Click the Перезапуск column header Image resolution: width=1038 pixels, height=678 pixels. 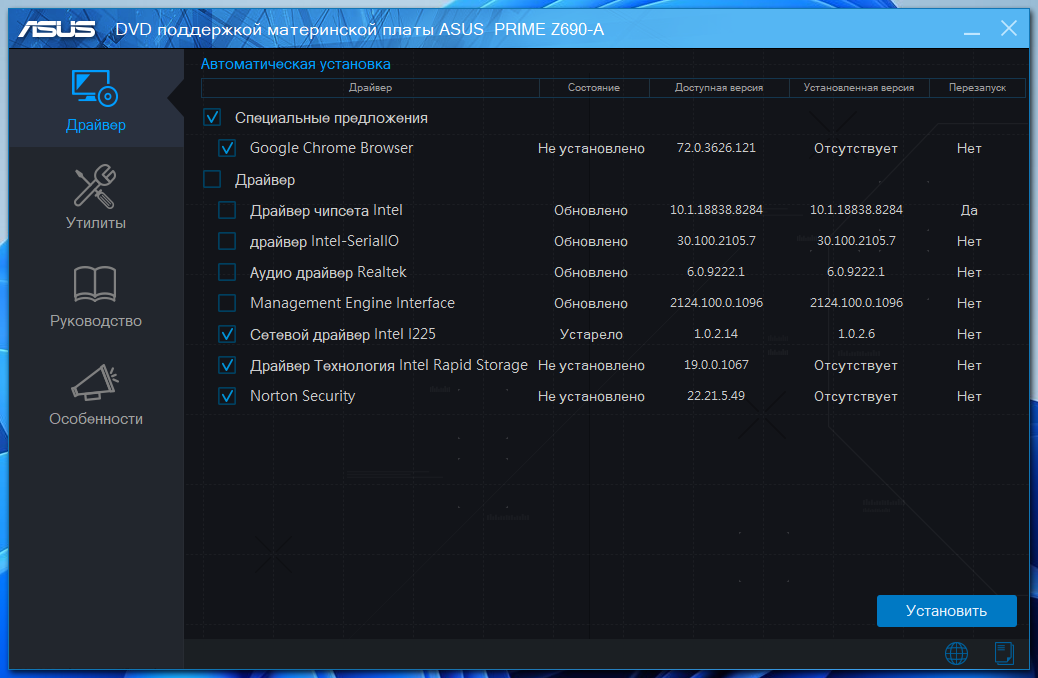(977, 87)
